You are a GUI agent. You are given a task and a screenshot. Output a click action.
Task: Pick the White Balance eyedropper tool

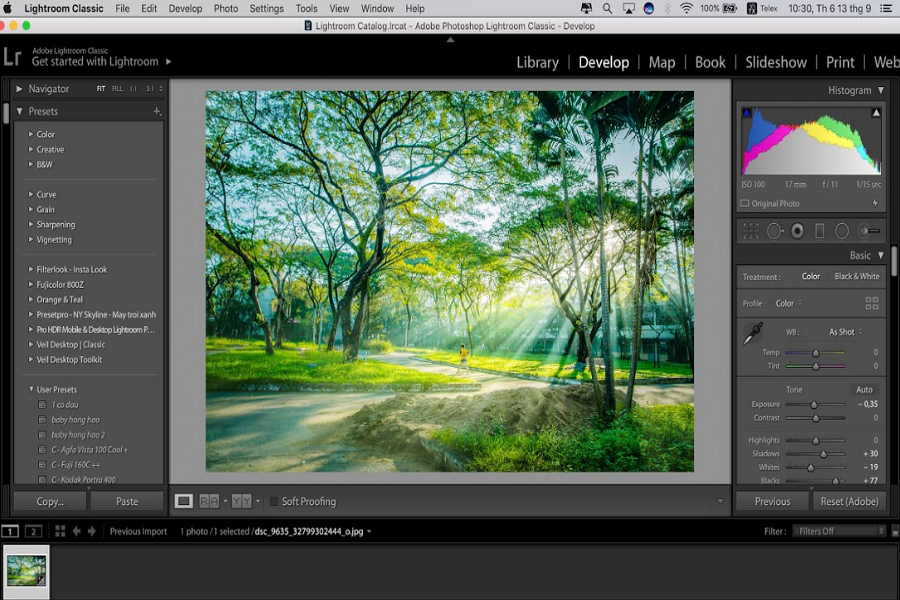click(x=752, y=334)
